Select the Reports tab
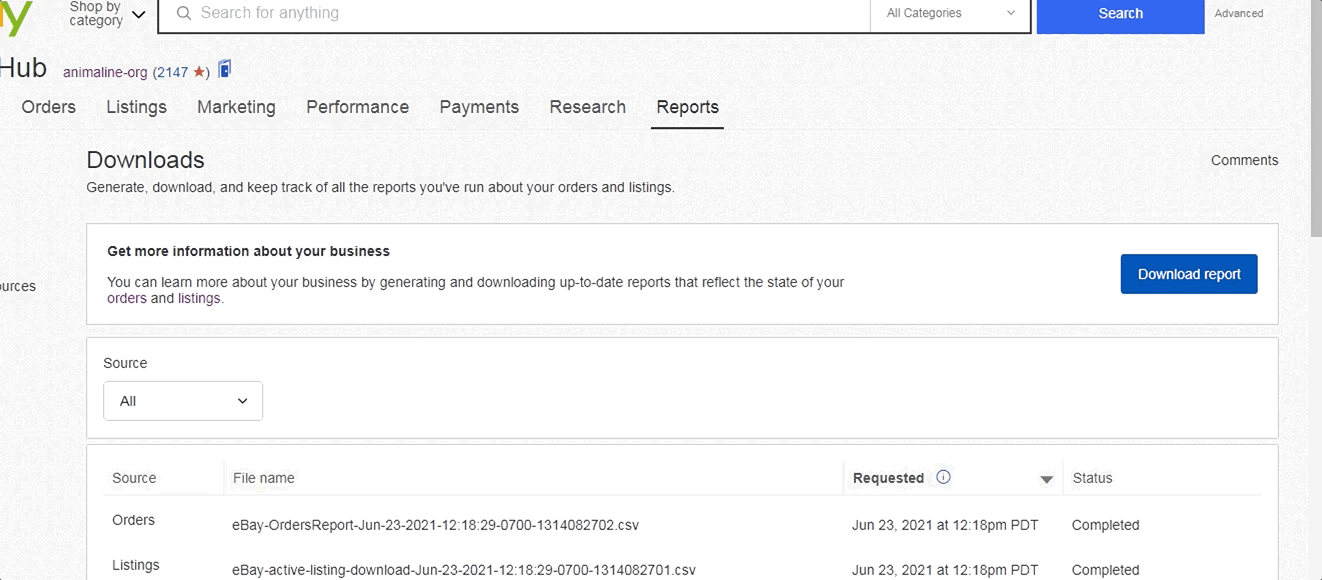 687,107
